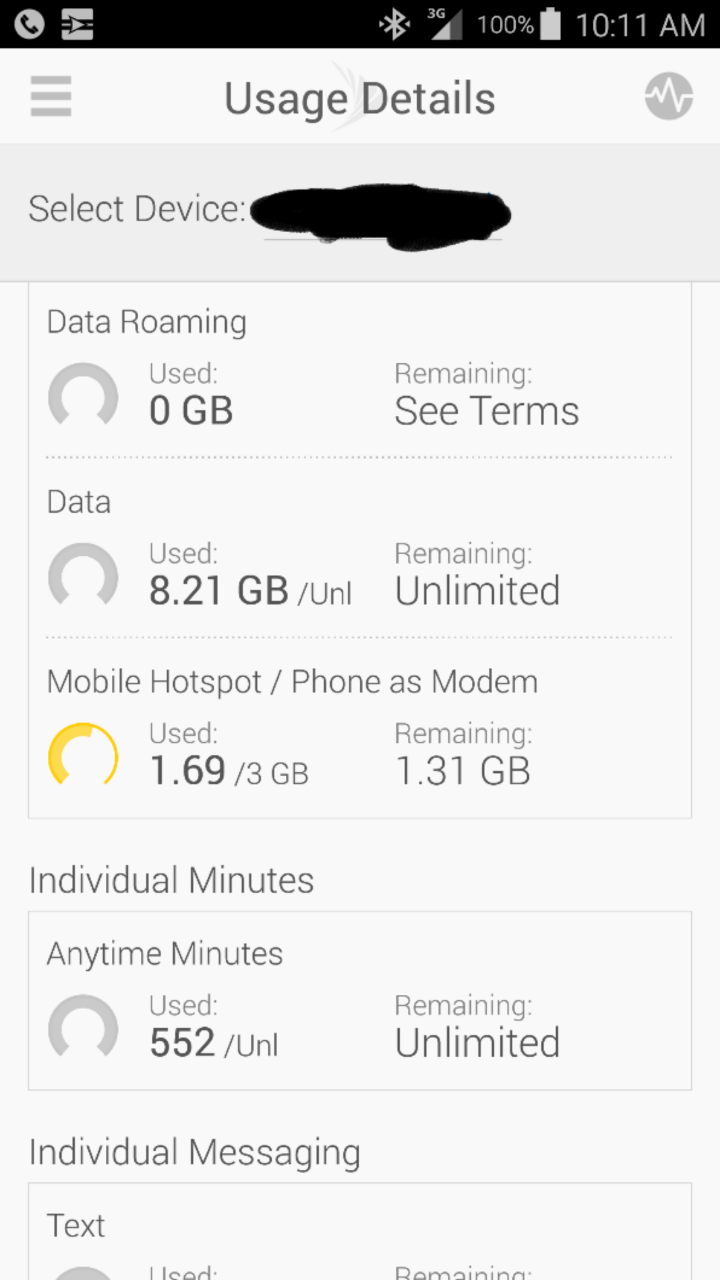
Task: Tap the Usage Details title
Action: point(360,99)
